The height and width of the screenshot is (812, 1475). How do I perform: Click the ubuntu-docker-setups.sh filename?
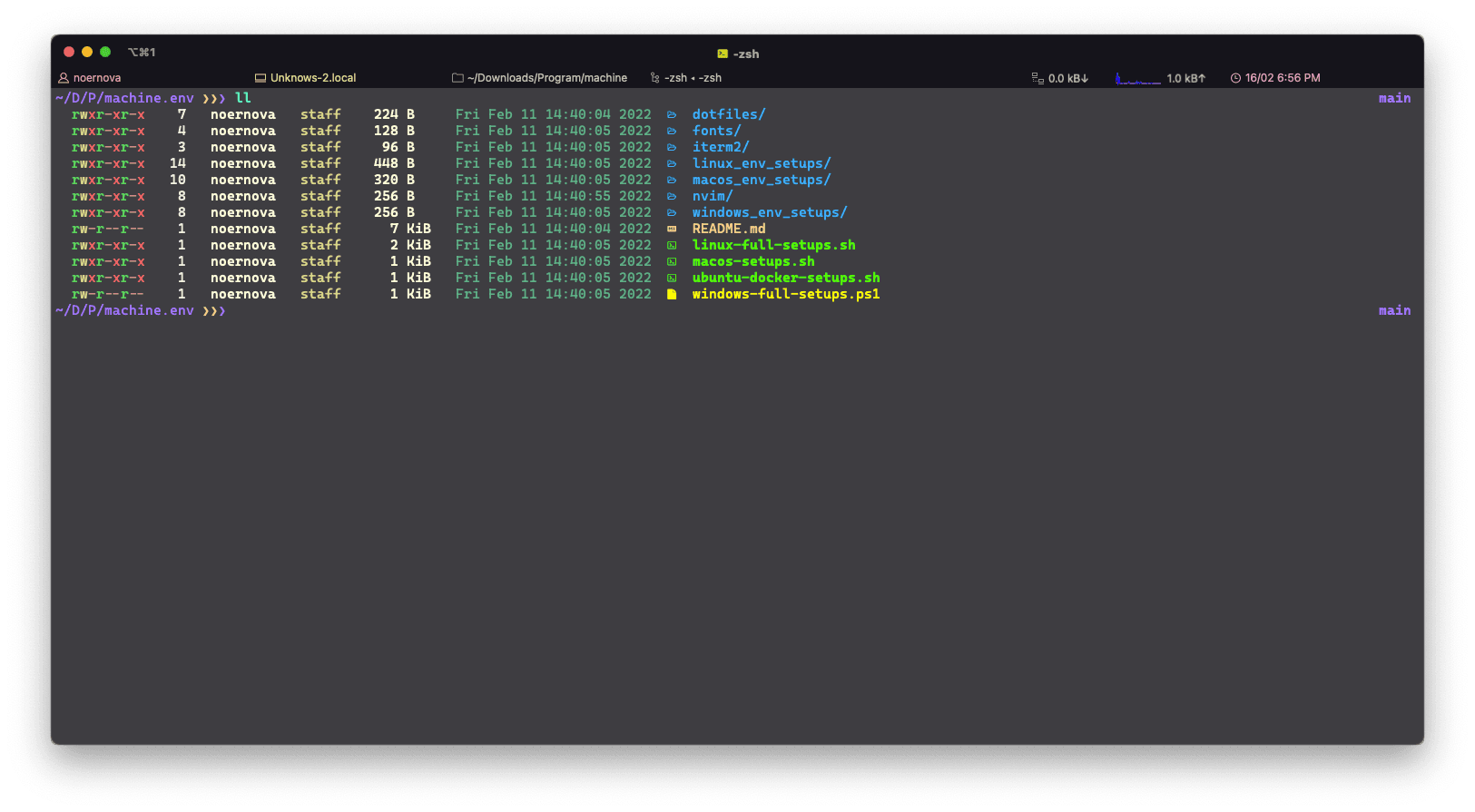click(x=785, y=278)
